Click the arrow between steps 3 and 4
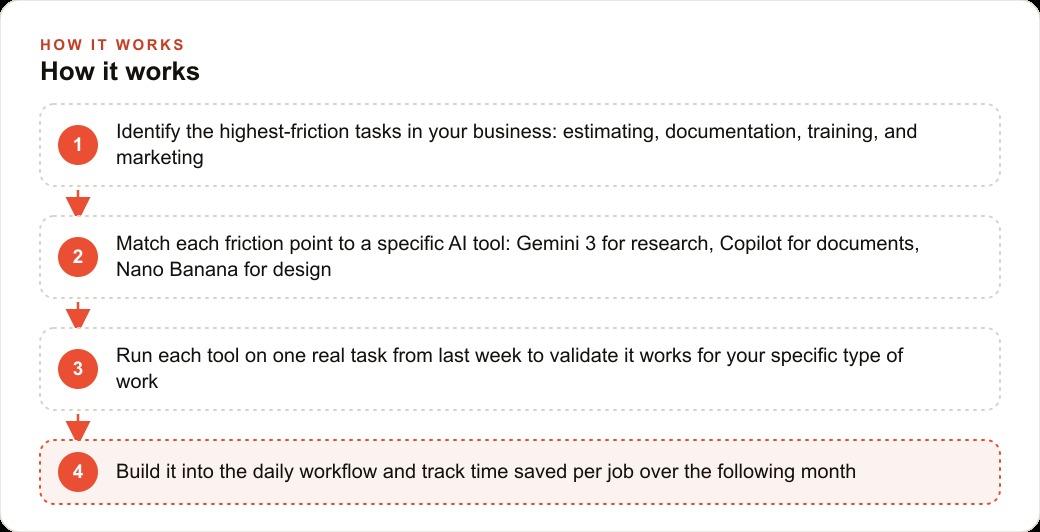Screen dimensions: 1040x532 coord(78,427)
